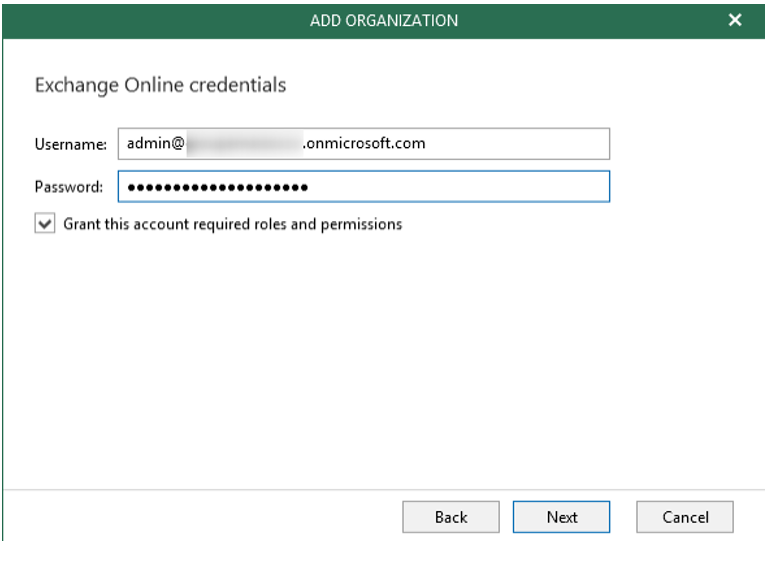Viewport: 771px width, 562px height.
Task: Click the 'Password:' field label
Action: [x=69, y=187]
